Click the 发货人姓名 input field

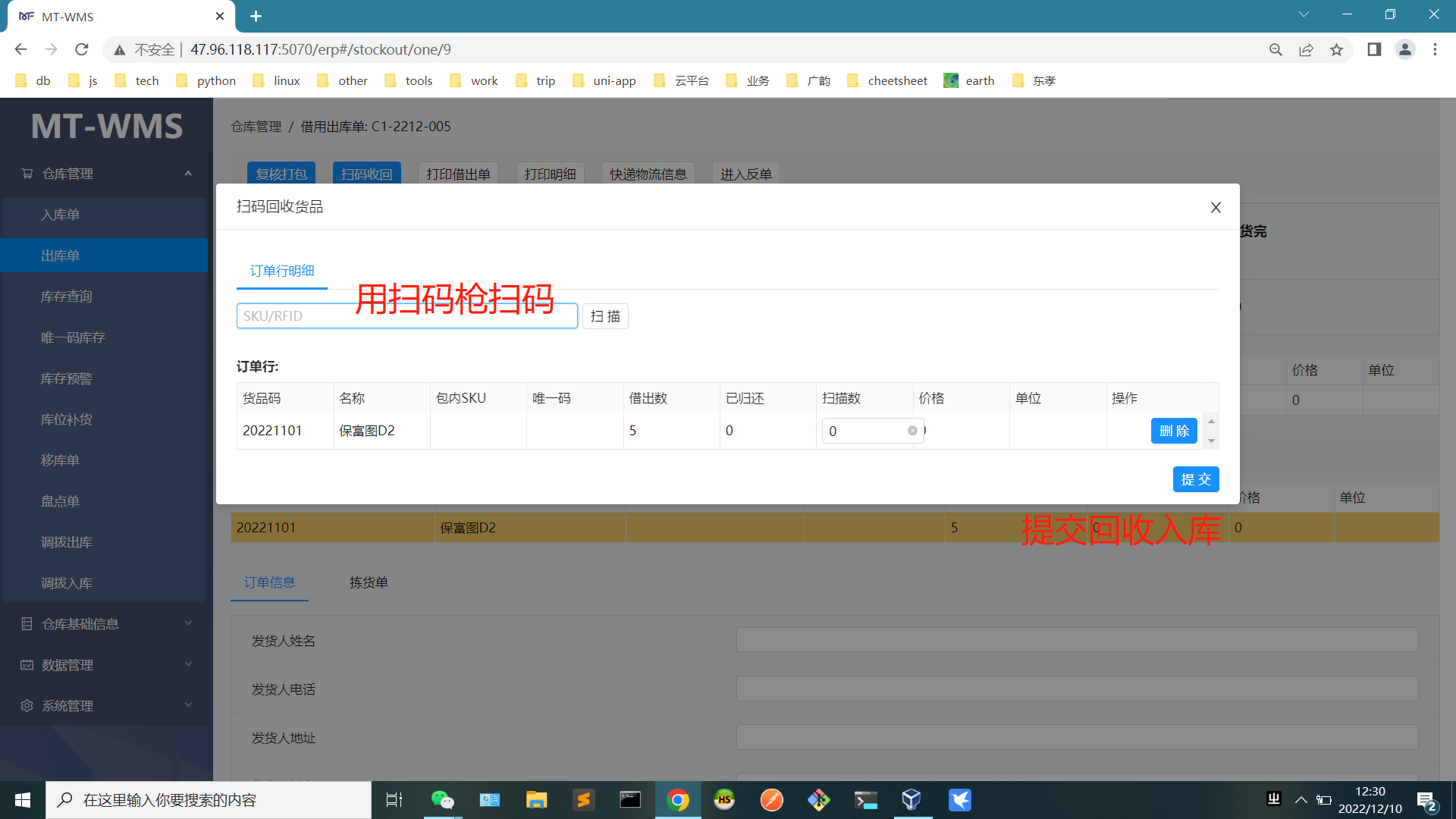coord(1077,640)
